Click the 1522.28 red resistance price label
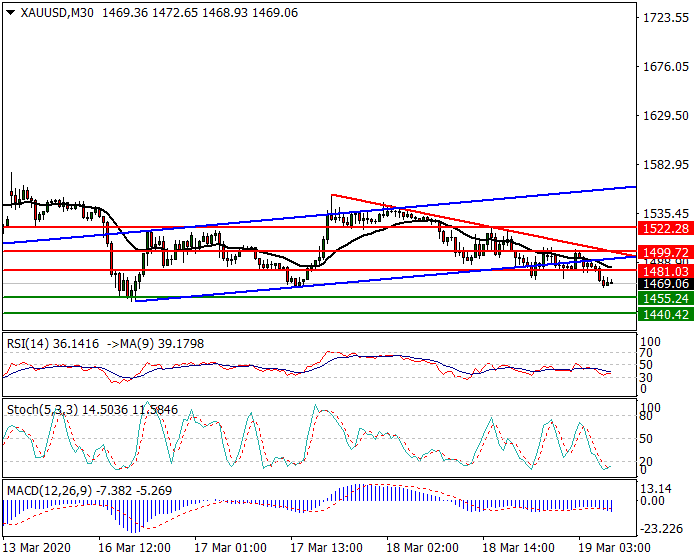Image resolution: width=700 pixels, height=560 pixels. [666, 229]
